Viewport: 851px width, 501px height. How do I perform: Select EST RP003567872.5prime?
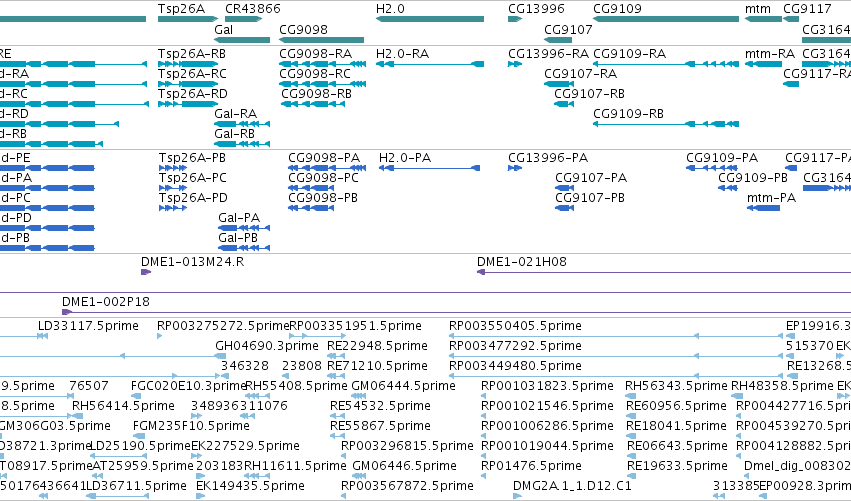point(407,486)
